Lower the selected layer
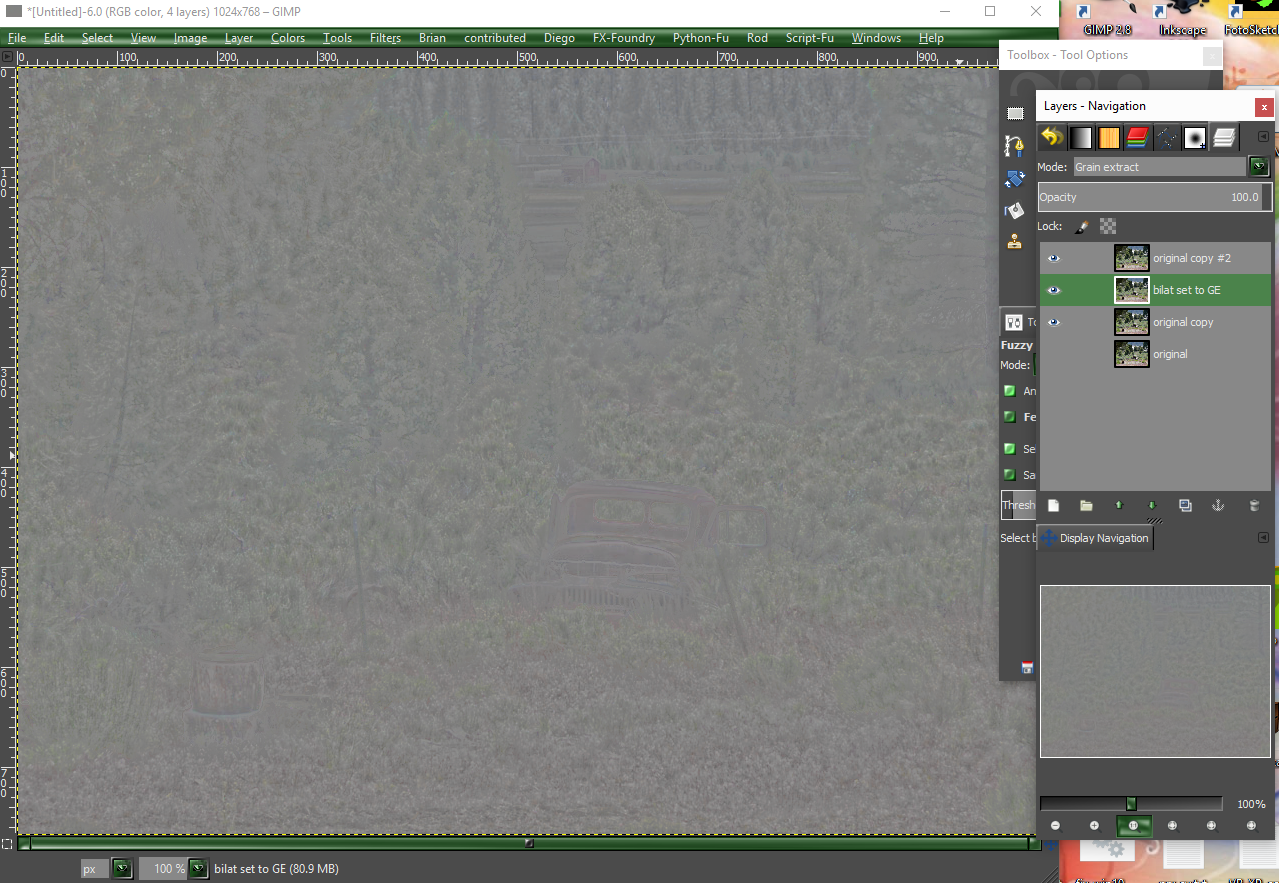 [x=1151, y=506]
